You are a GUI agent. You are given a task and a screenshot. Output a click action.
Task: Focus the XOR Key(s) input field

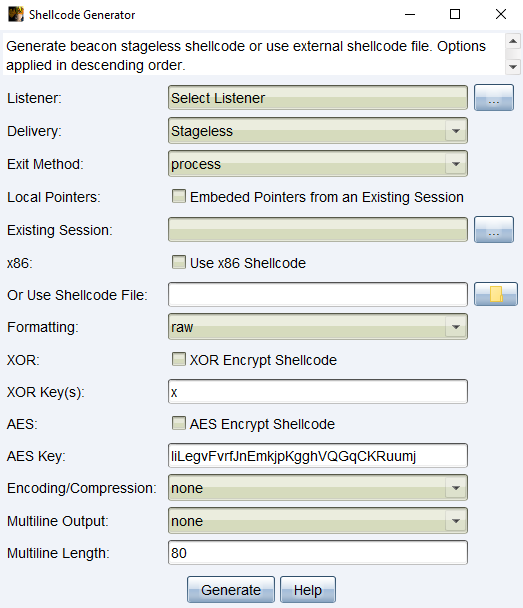318,392
